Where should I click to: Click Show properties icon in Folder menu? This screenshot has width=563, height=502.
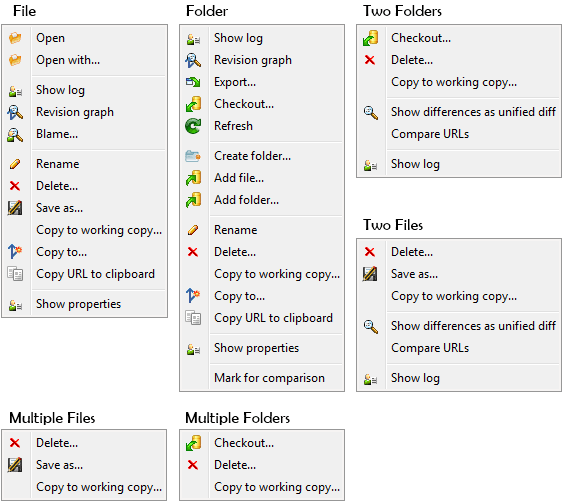pyautogui.click(x=193, y=349)
